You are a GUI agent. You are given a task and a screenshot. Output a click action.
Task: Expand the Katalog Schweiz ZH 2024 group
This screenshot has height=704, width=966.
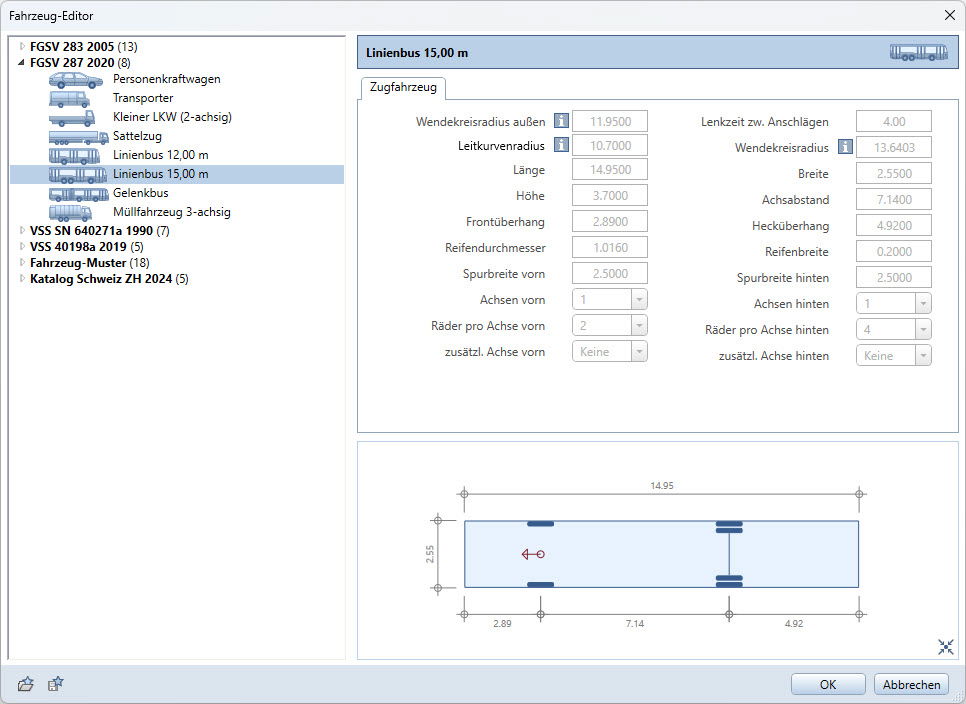point(22,278)
